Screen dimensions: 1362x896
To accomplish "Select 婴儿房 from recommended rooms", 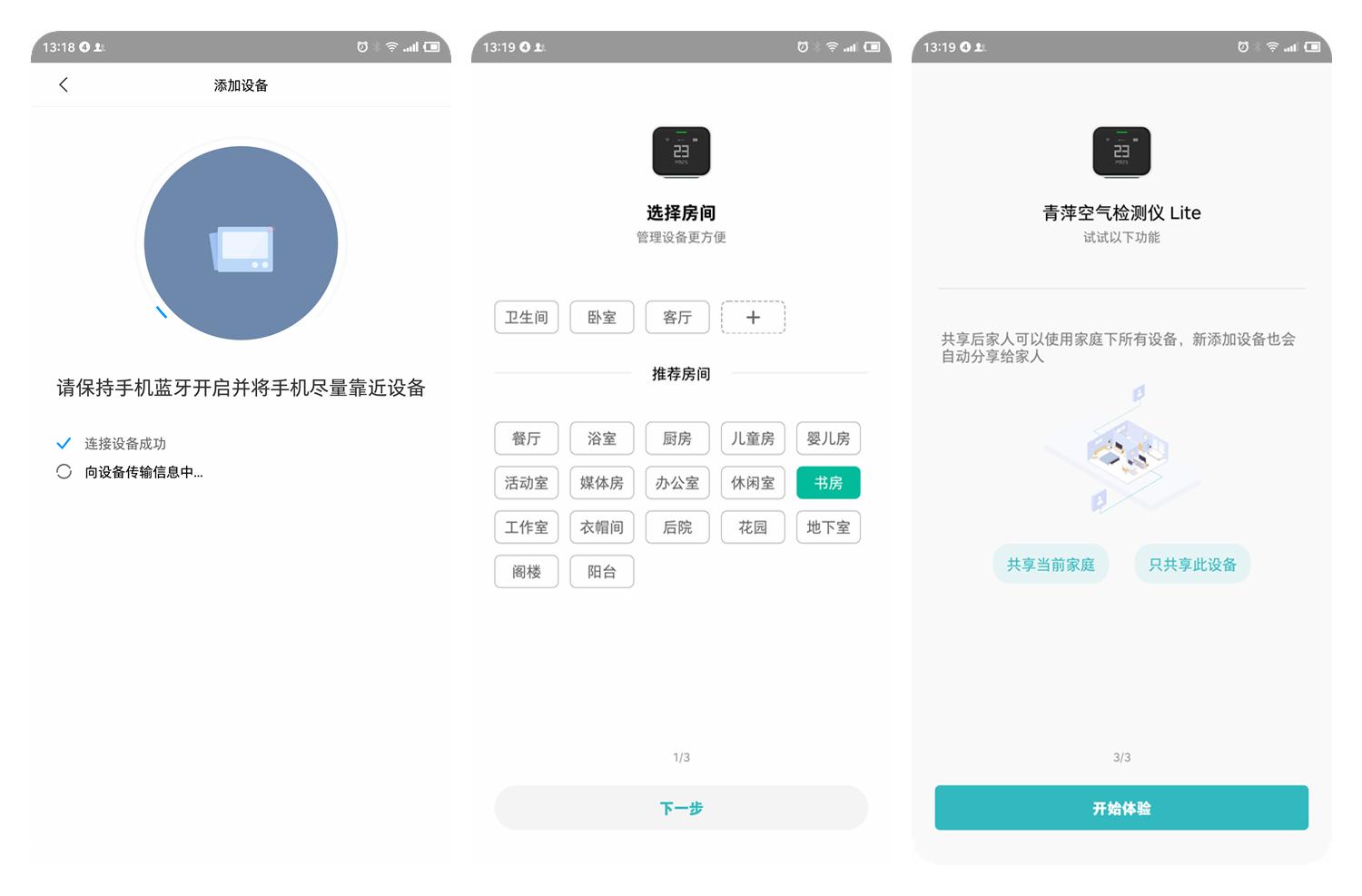I will (827, 438).
